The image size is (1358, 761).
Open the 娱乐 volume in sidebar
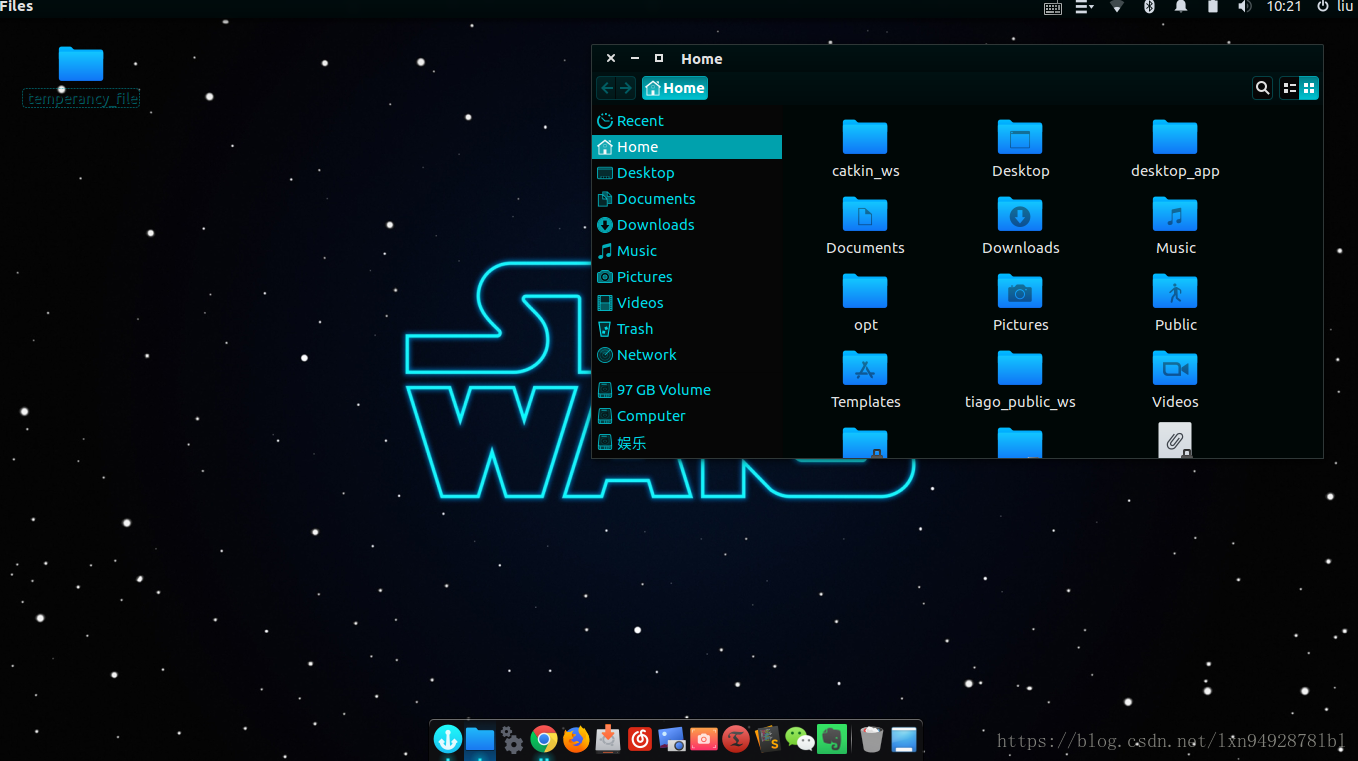[687, 443]
